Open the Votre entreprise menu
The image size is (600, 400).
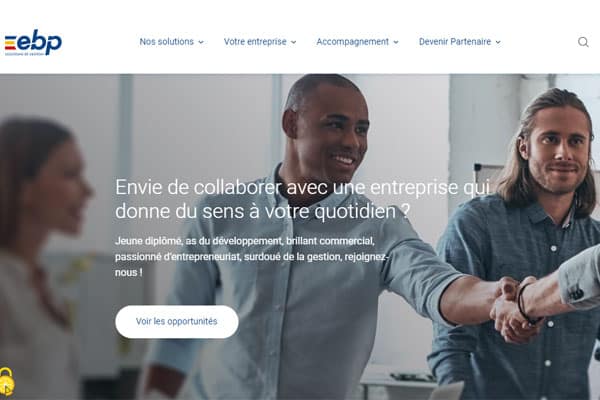point(255,42)
